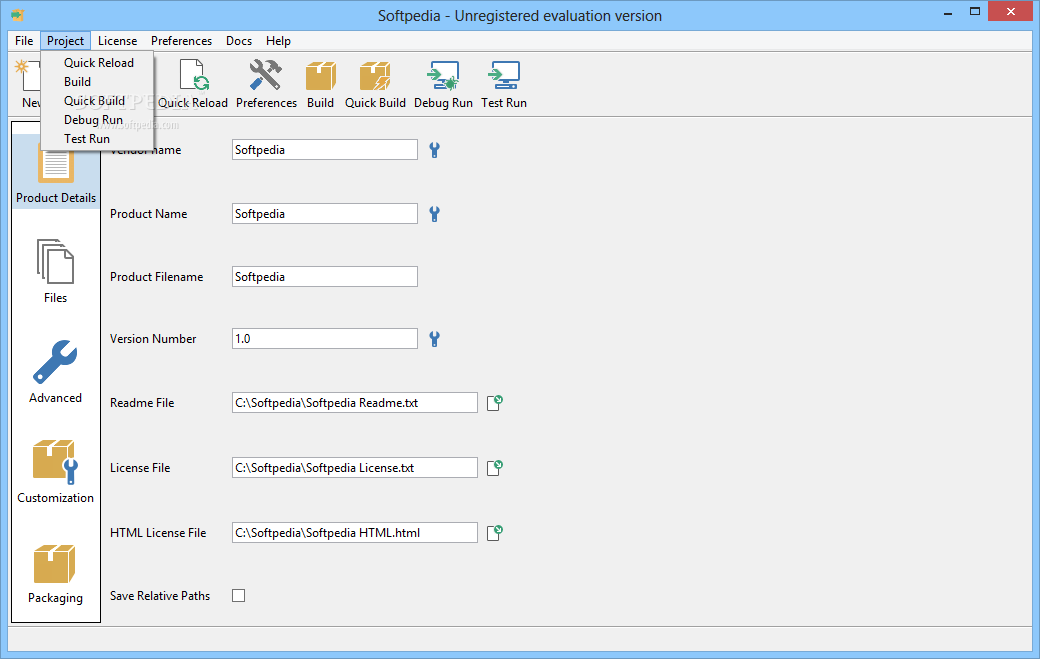Click into the Product Name field
Image resolution: width=1040 pixels, height=659 pixels.
click(x=325, y=213)
